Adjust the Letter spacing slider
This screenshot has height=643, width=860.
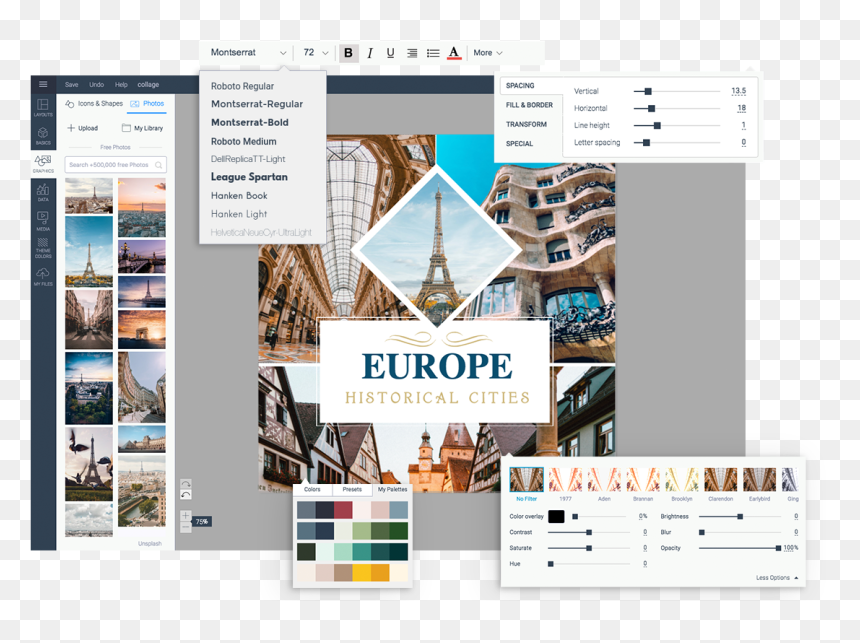tap(676, 143)
